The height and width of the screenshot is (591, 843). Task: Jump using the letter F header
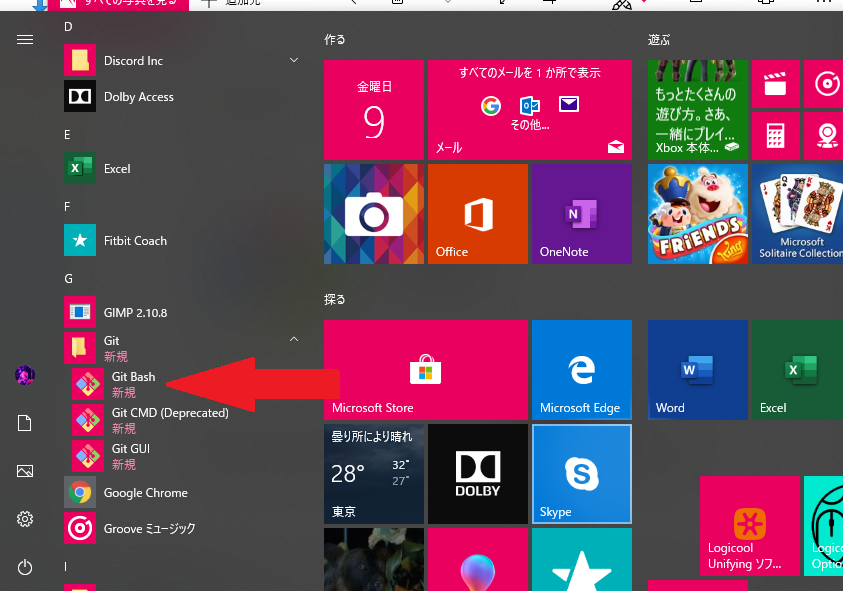[67, 207]
